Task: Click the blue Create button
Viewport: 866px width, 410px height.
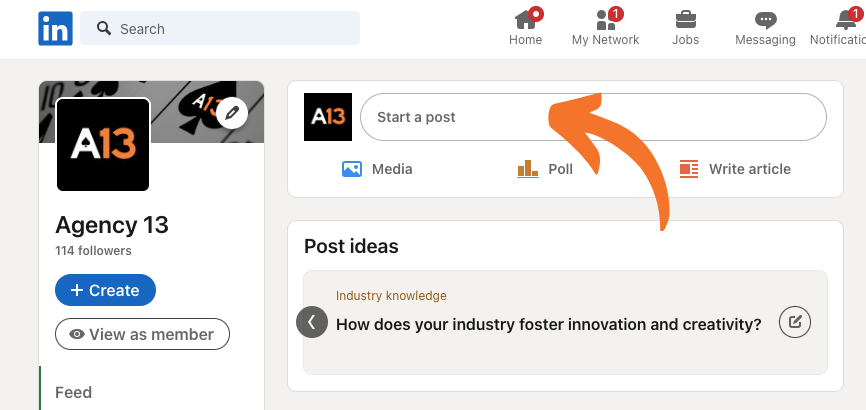Action: click(105, 290)
